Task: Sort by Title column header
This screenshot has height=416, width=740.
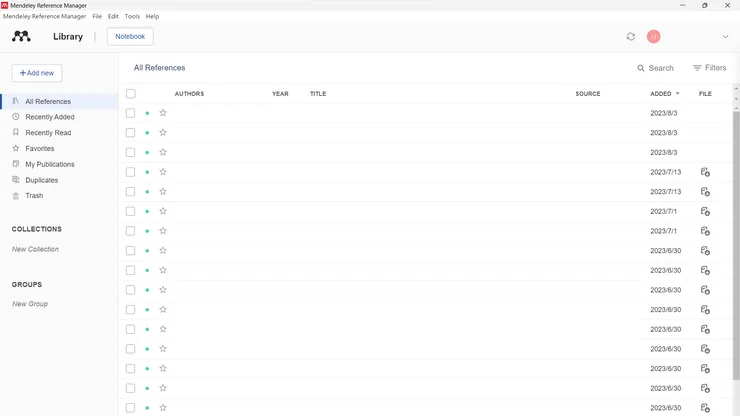Action: tap(318, 93)
